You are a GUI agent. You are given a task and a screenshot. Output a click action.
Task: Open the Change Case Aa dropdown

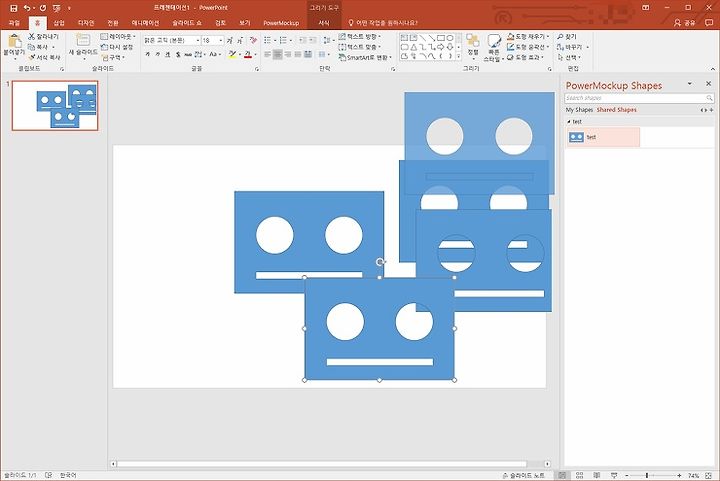(214, 54)
